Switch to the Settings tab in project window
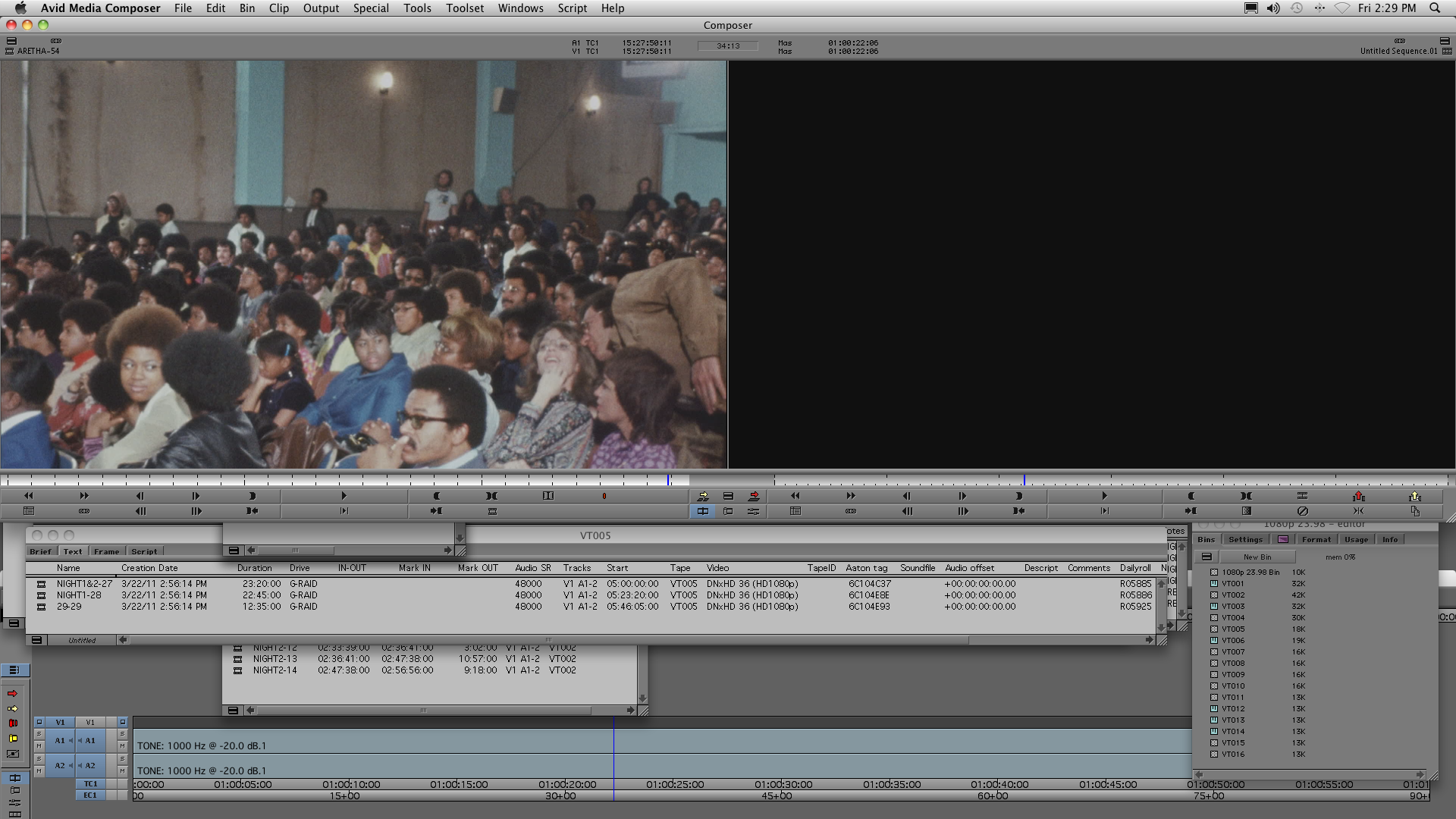The height and width of the screenshot is (819, 1456). pos(1245,539)
